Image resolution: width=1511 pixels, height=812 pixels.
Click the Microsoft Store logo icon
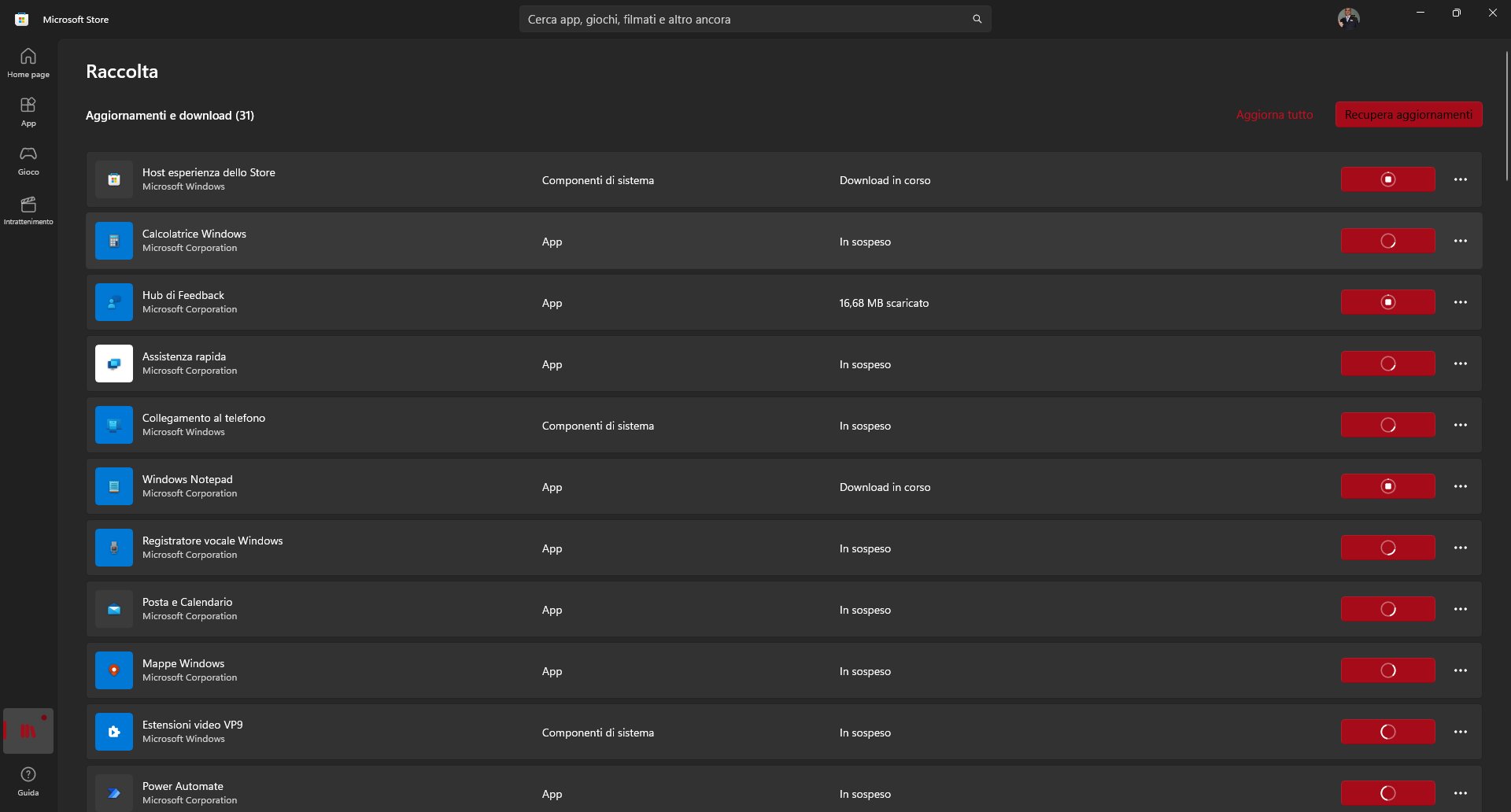tap(22, 19)
